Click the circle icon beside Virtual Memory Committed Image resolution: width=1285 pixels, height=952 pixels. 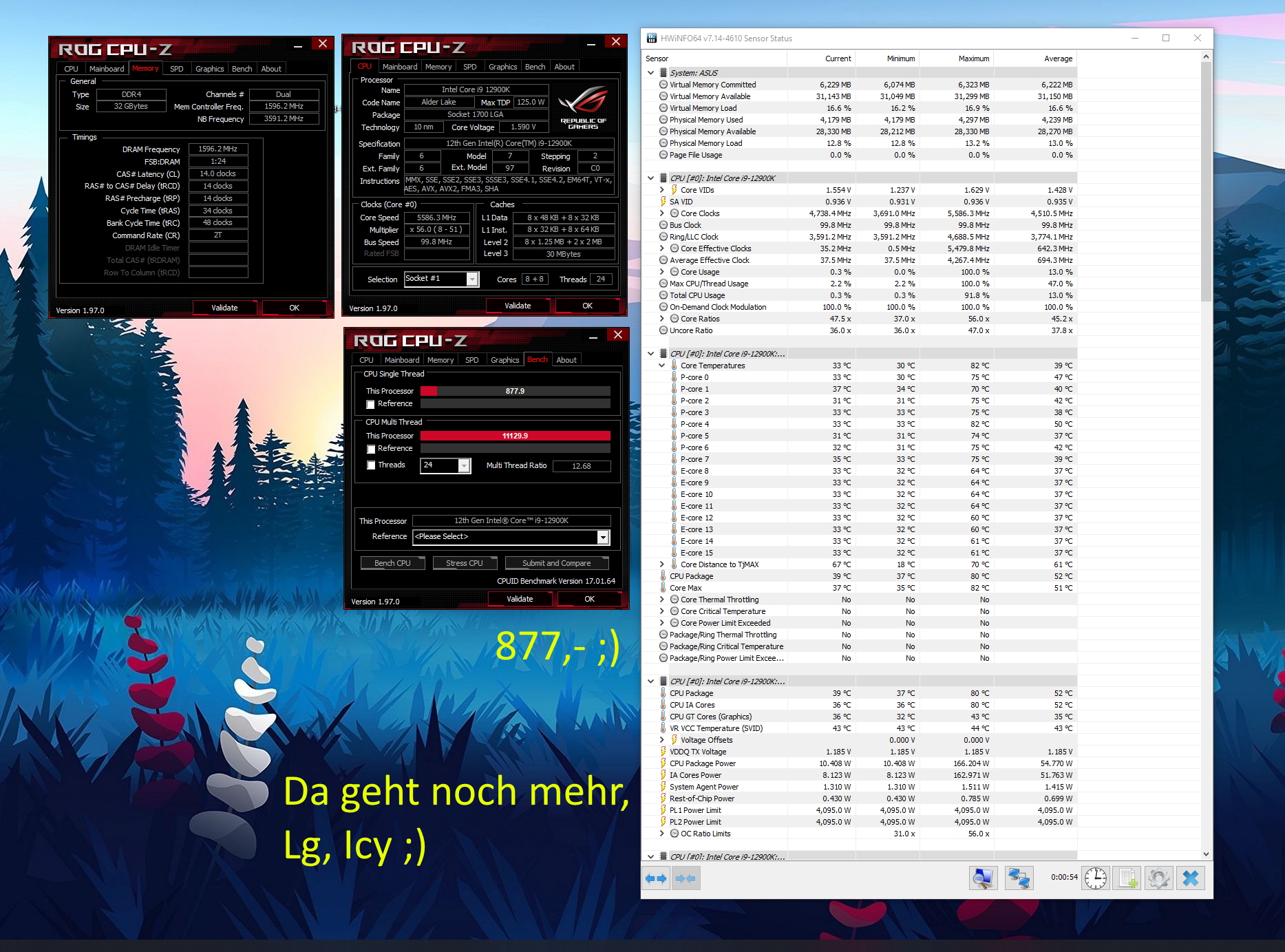click(x=663, y=85)
